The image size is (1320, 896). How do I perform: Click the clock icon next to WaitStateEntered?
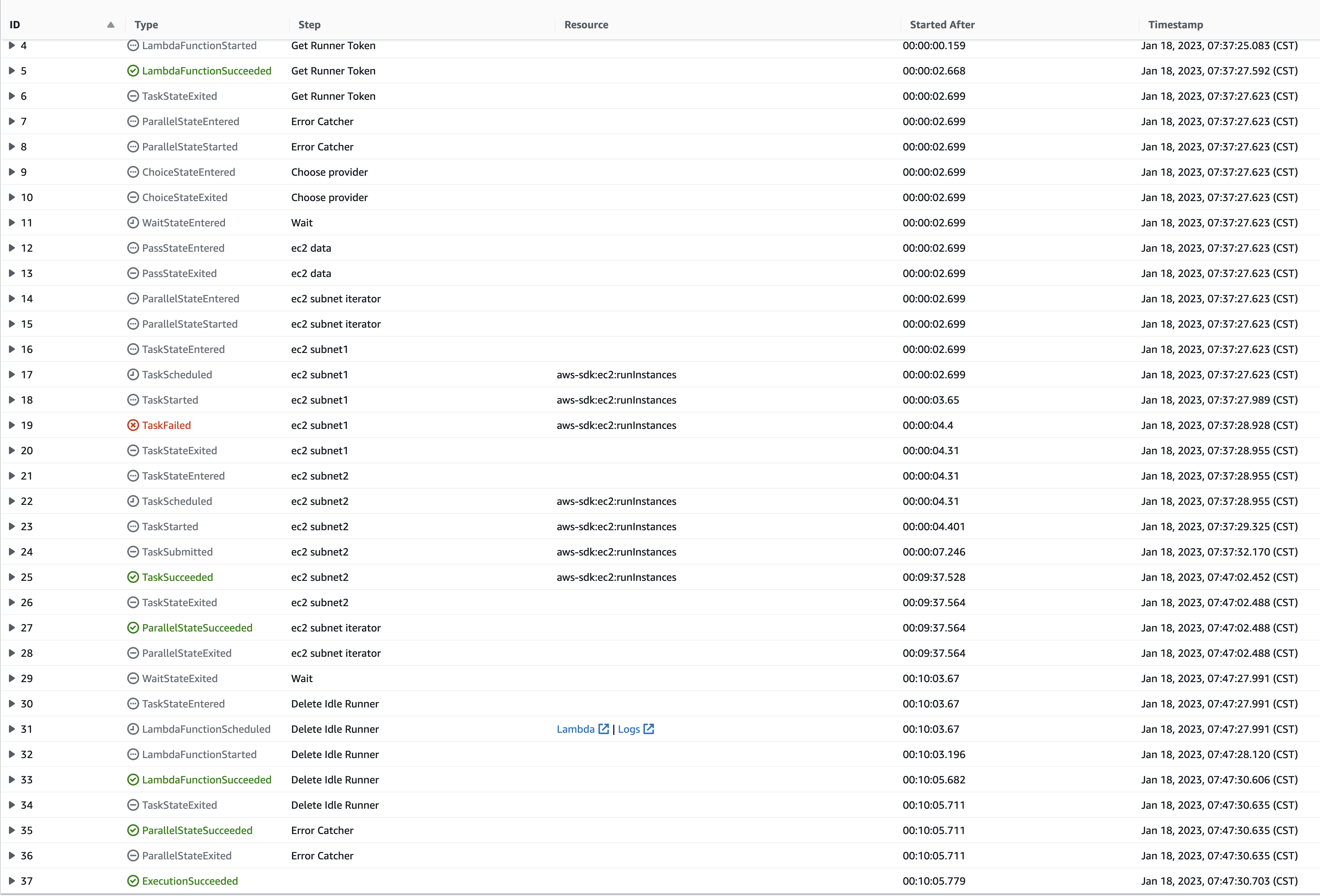(133, 223)
